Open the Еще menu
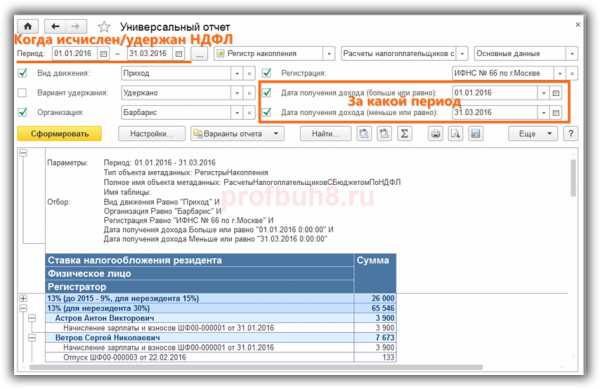The image size is (600, 389). [x=533, y=133]
